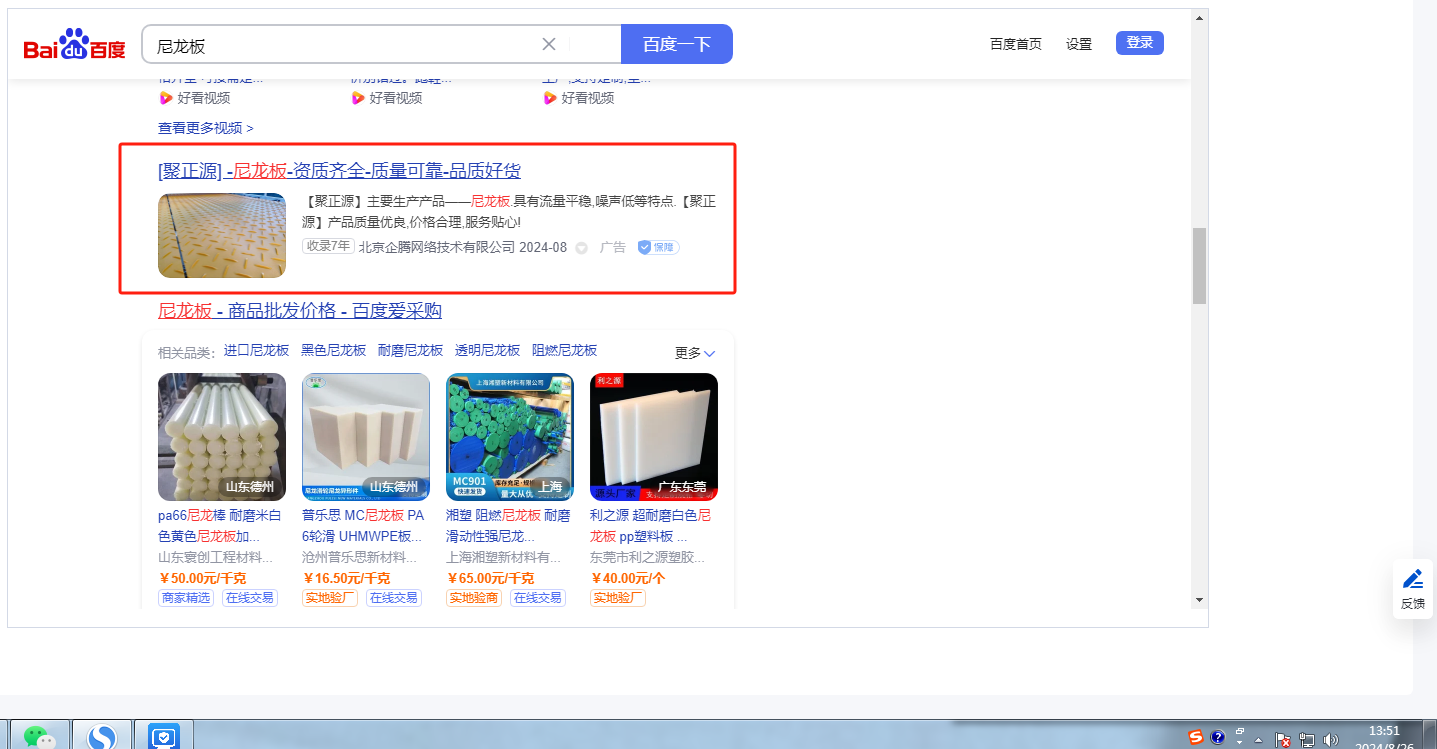Open the pa66 nylon rod product image
The image size is (1437, 749).
pyautogui.click(x=222, y=437)
